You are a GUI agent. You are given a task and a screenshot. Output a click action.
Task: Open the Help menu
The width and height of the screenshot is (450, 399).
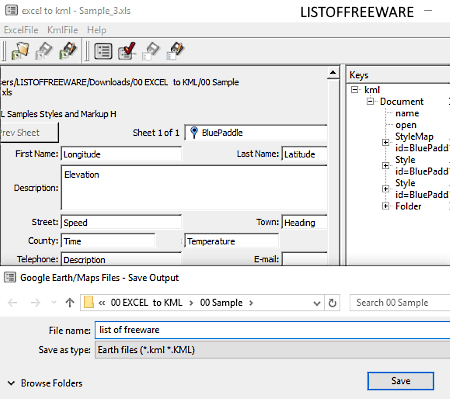(97, 30)
